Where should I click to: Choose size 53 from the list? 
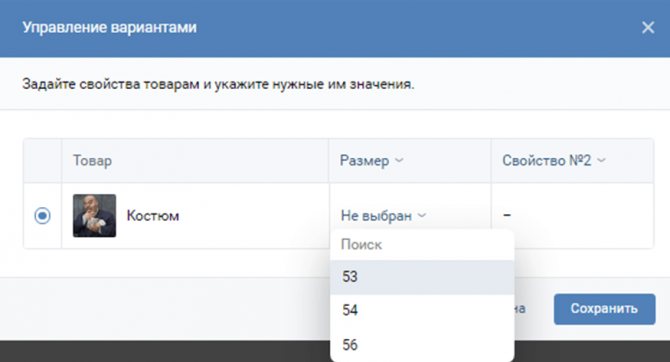(422, 277)
